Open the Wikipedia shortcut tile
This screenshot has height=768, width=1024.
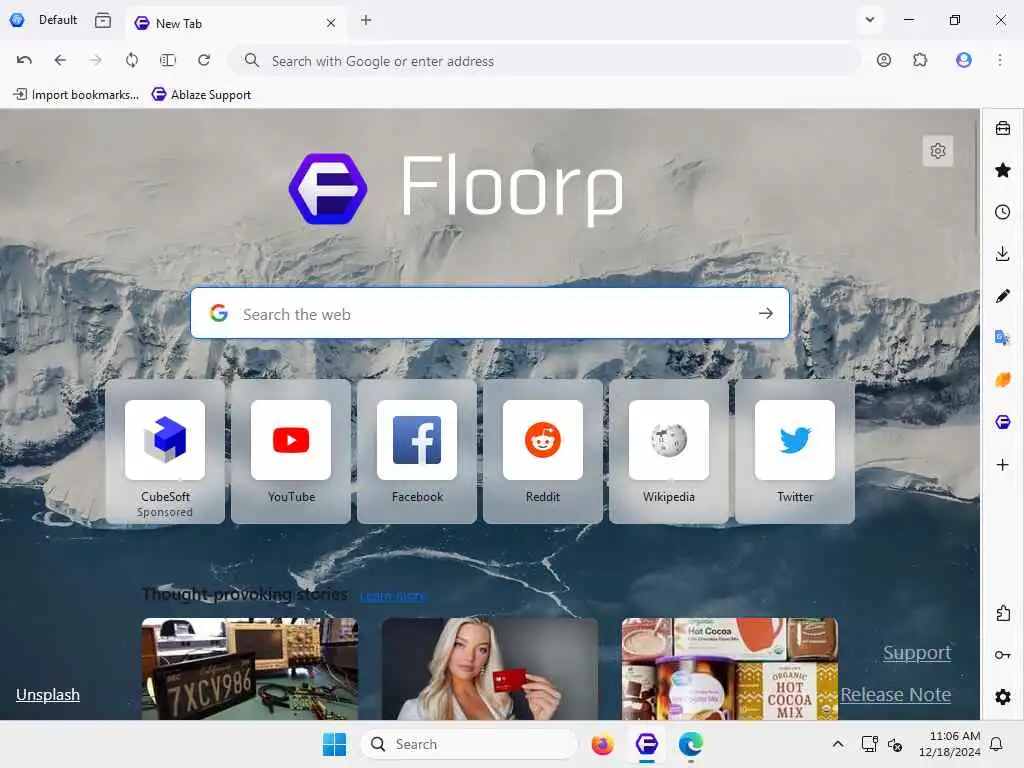669,452
